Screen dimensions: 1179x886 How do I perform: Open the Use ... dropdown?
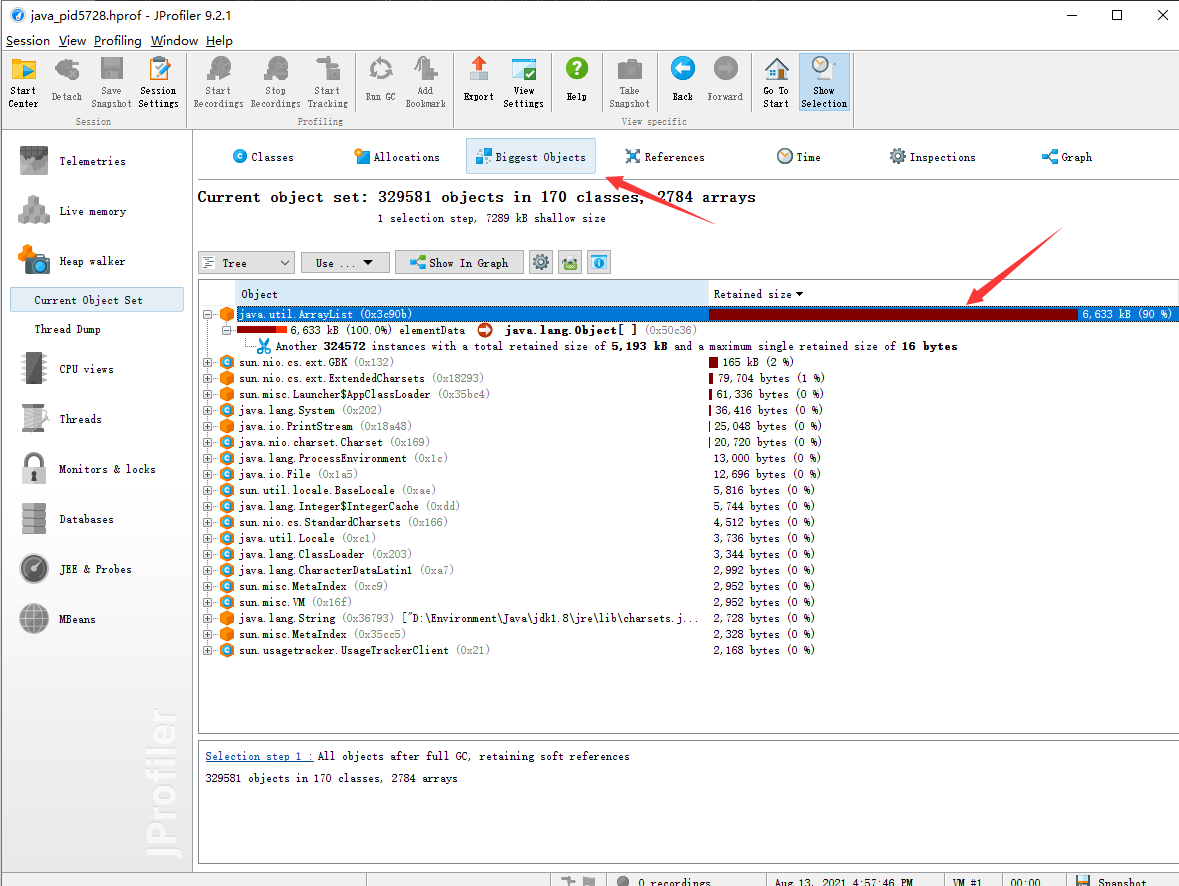[345, 262]
